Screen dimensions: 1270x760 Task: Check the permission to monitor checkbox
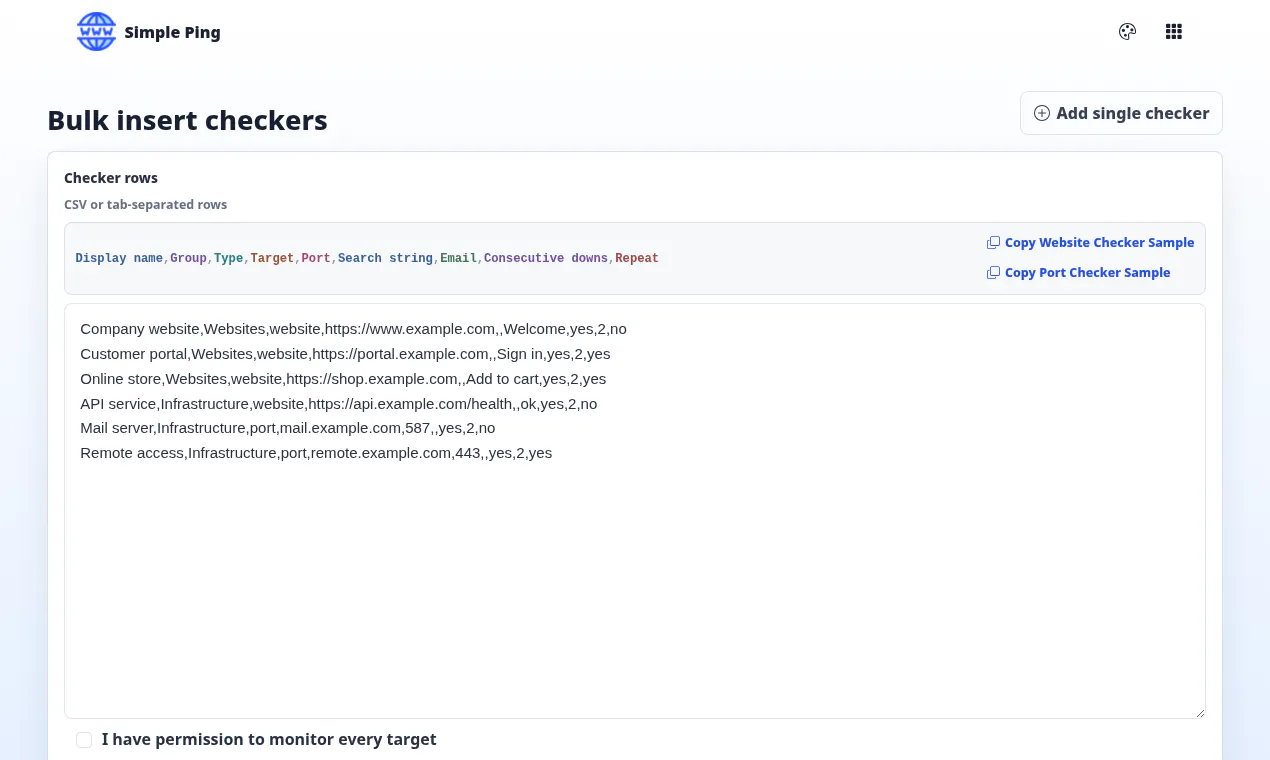coord(84,740)
